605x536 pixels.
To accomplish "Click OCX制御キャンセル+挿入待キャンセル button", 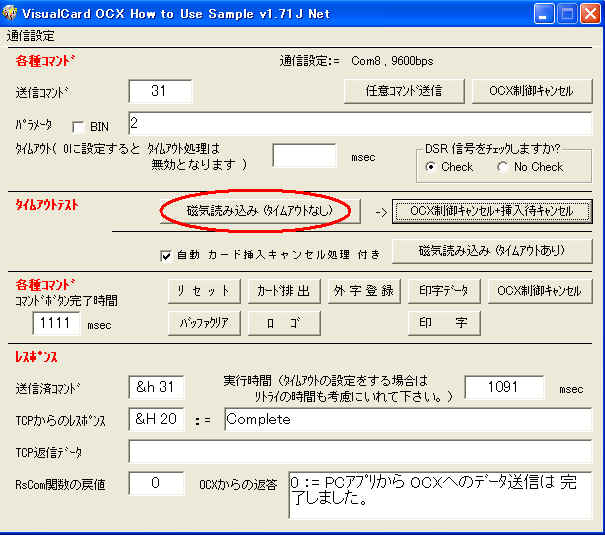I will pyautogui.click(x=492, y=211).
